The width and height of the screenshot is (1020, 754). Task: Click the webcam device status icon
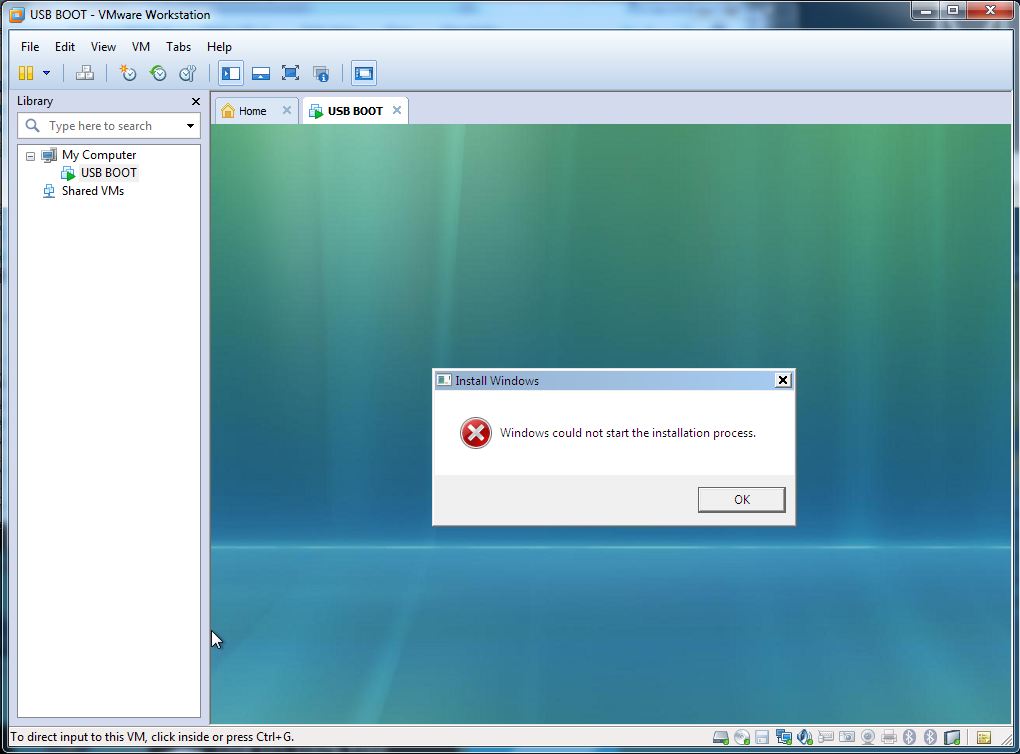868,737
